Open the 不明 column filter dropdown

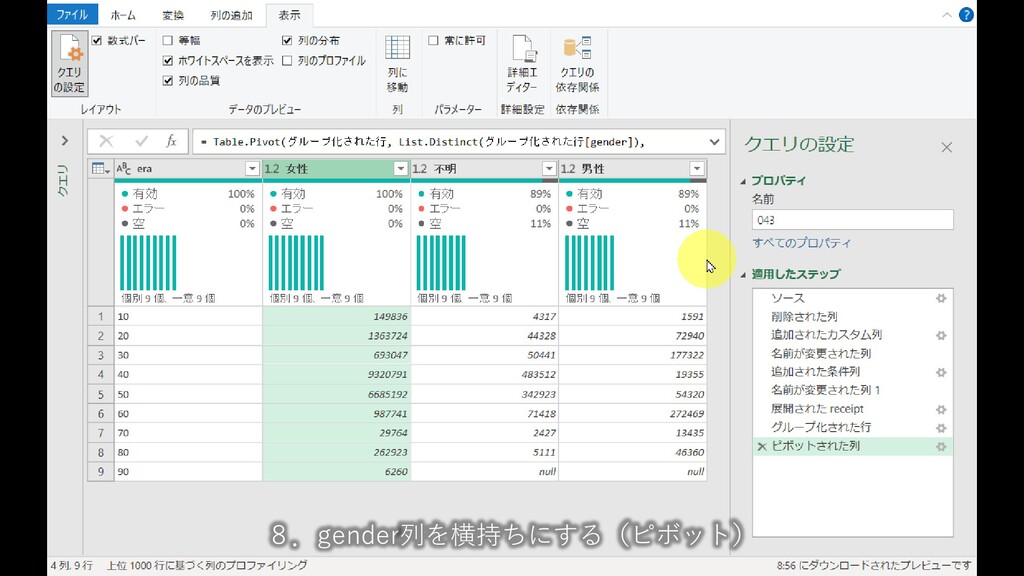[x=549, y=168]
